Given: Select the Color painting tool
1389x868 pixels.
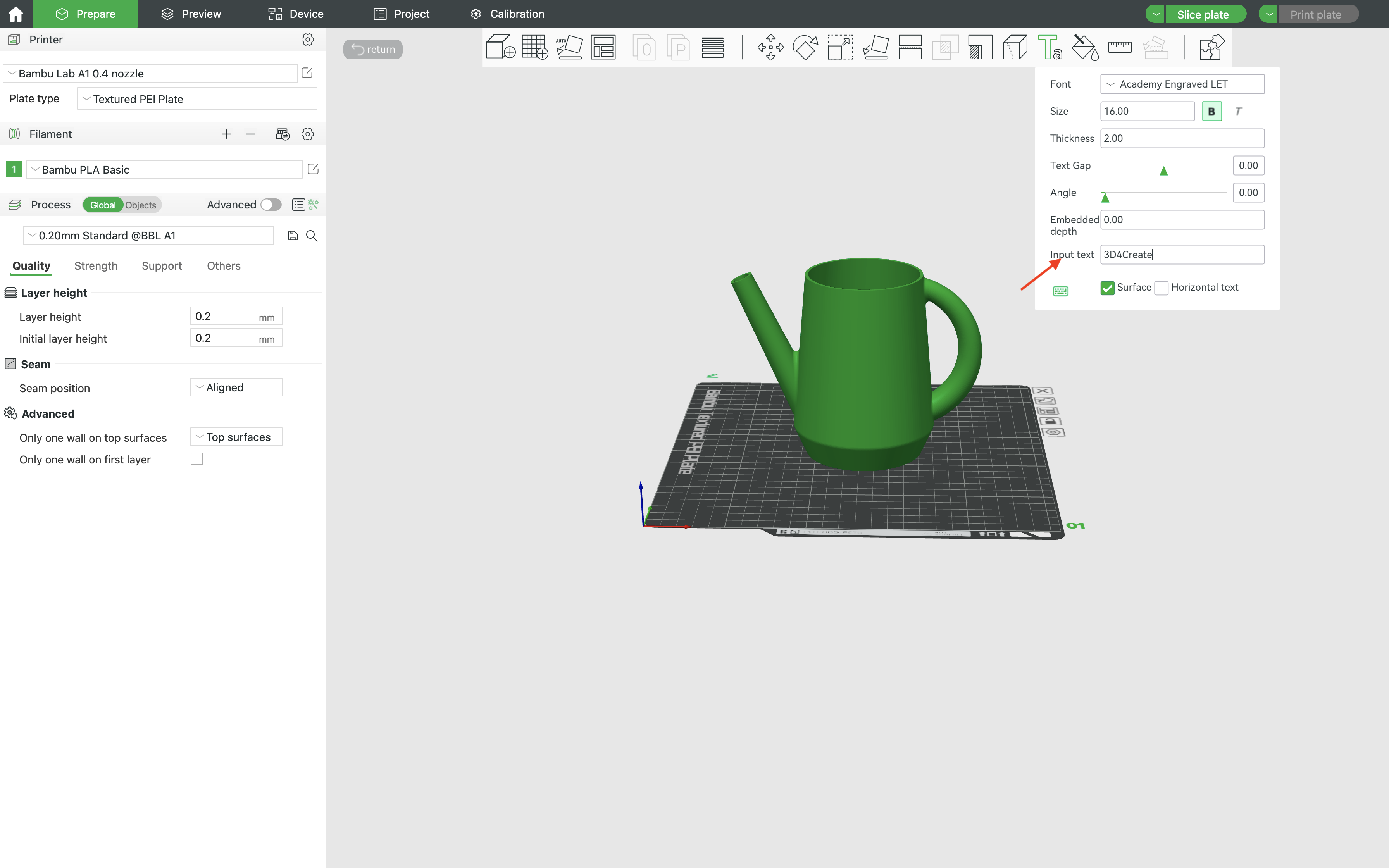Looking at the screenshot, I should point(1085,47).
